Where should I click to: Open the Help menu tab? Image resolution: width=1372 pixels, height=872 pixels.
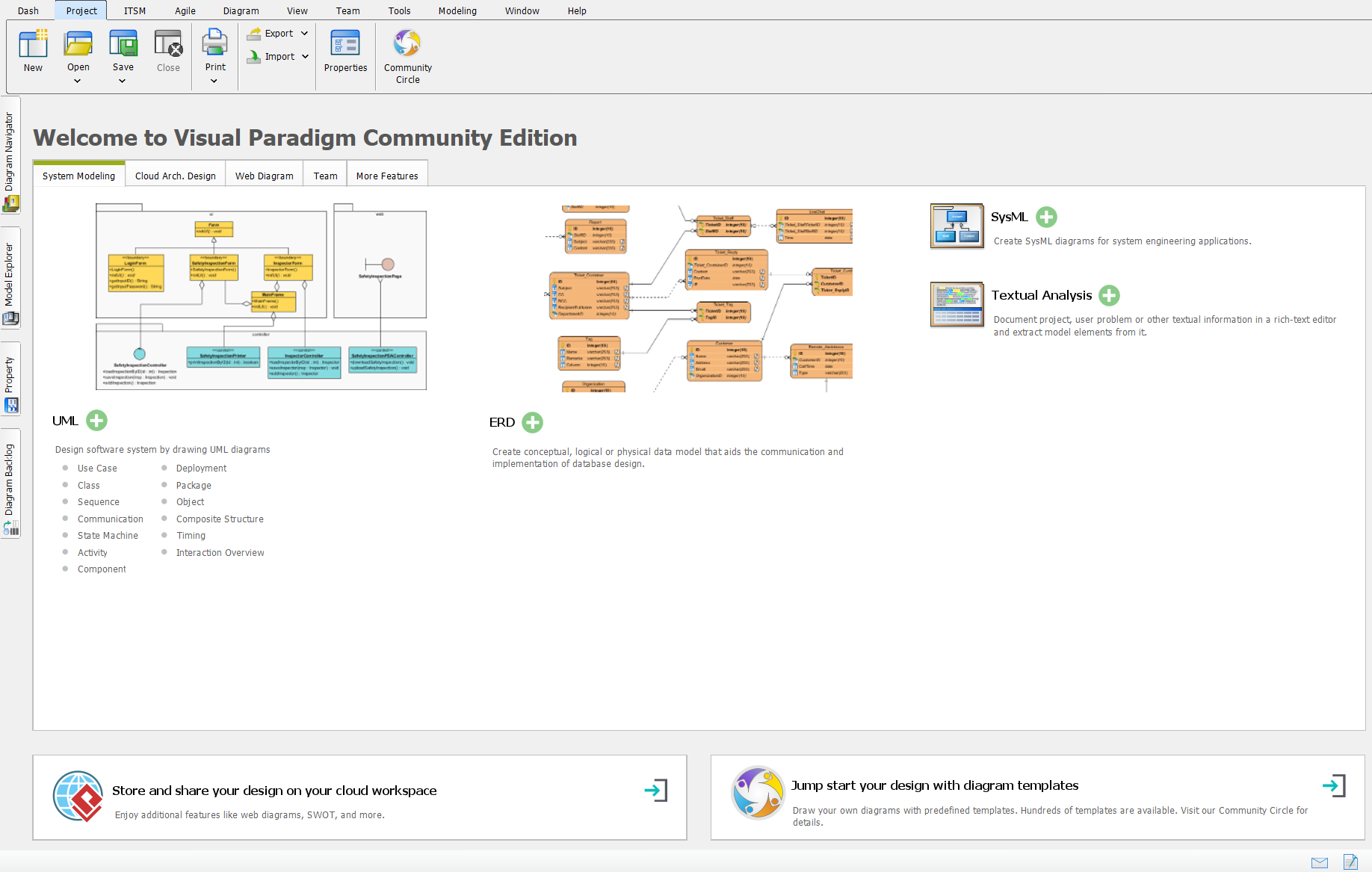(x=577, y=10)
